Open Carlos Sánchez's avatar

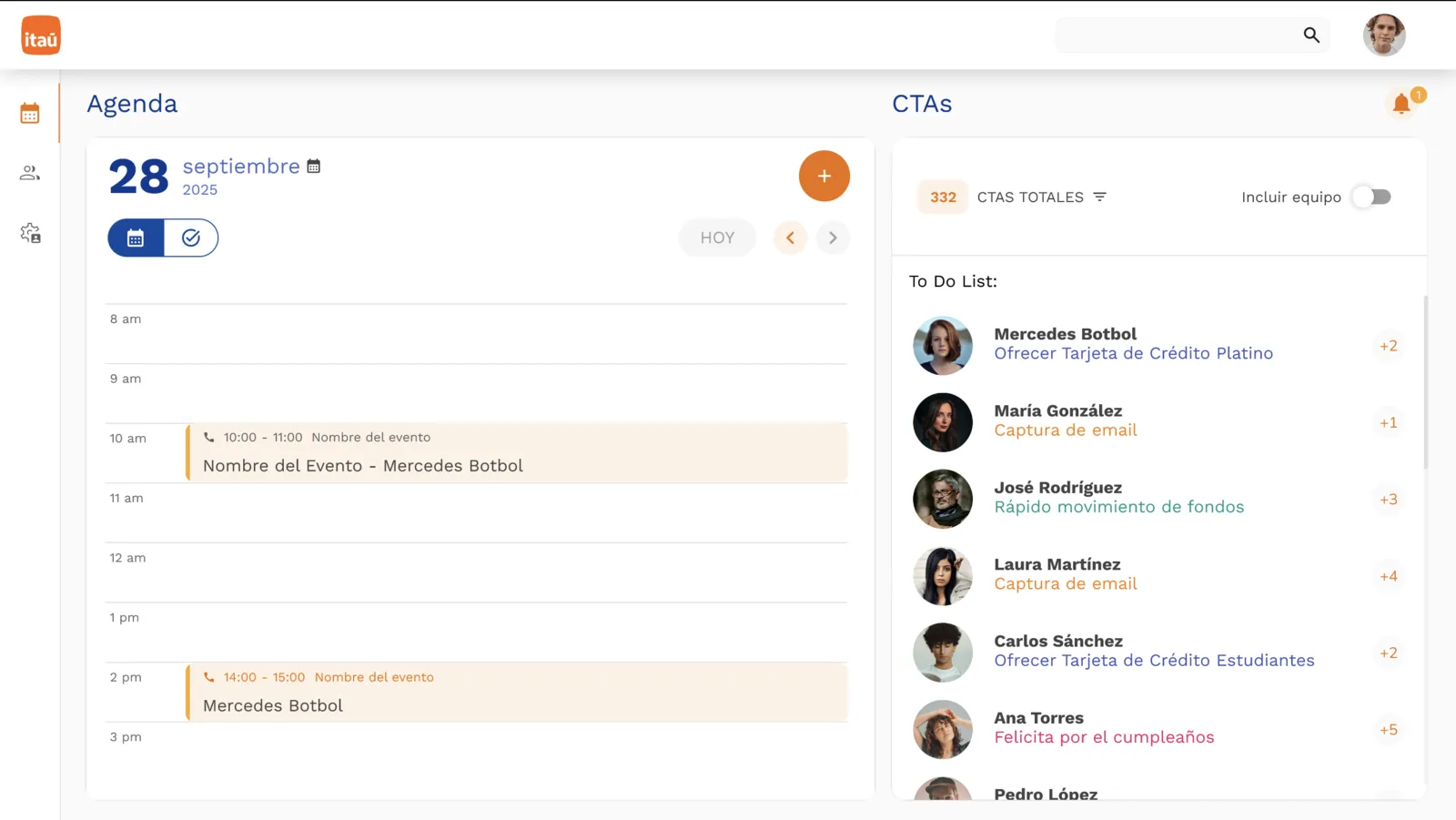pyautogui.click(x=943, y=653)
